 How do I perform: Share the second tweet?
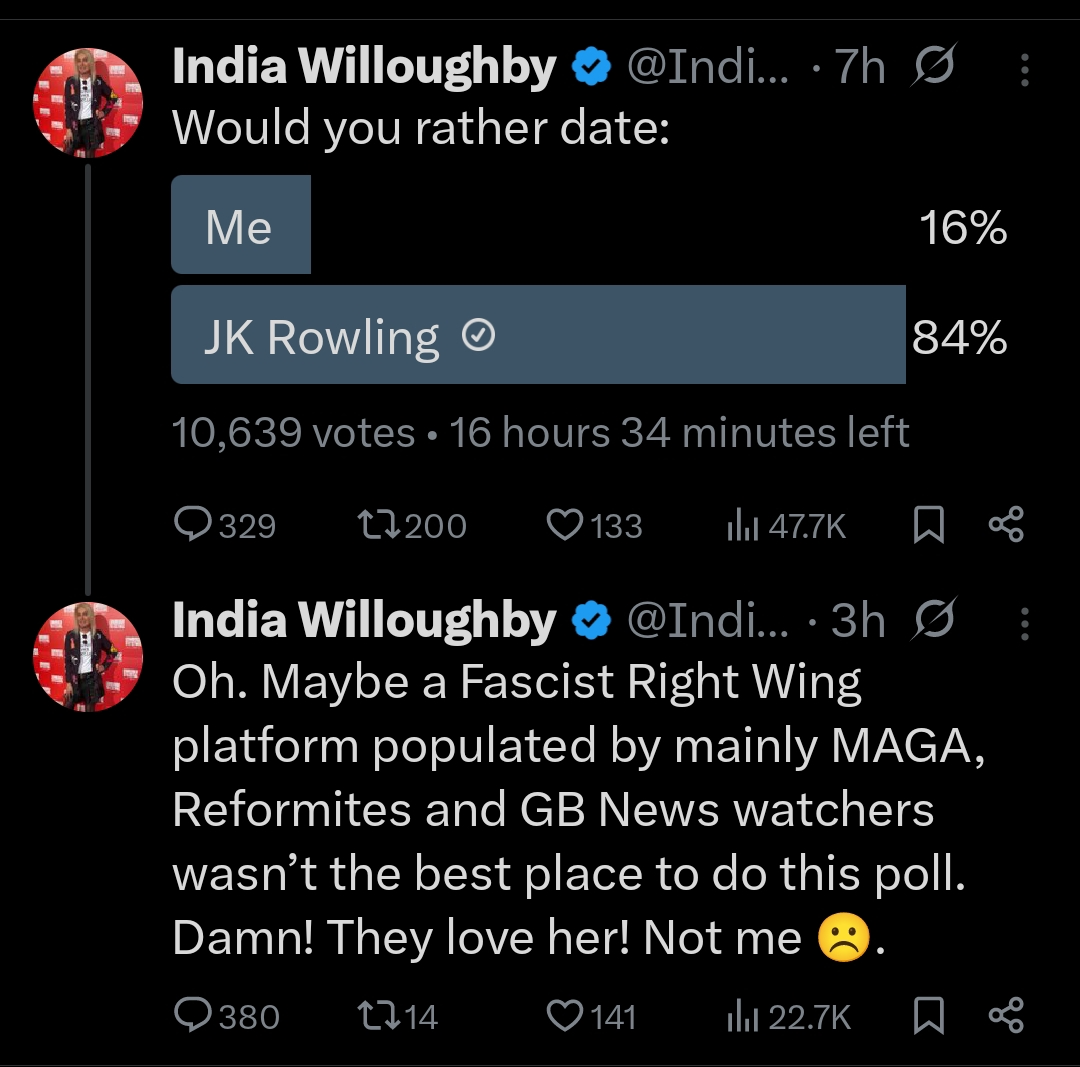pos(1005,1016)
